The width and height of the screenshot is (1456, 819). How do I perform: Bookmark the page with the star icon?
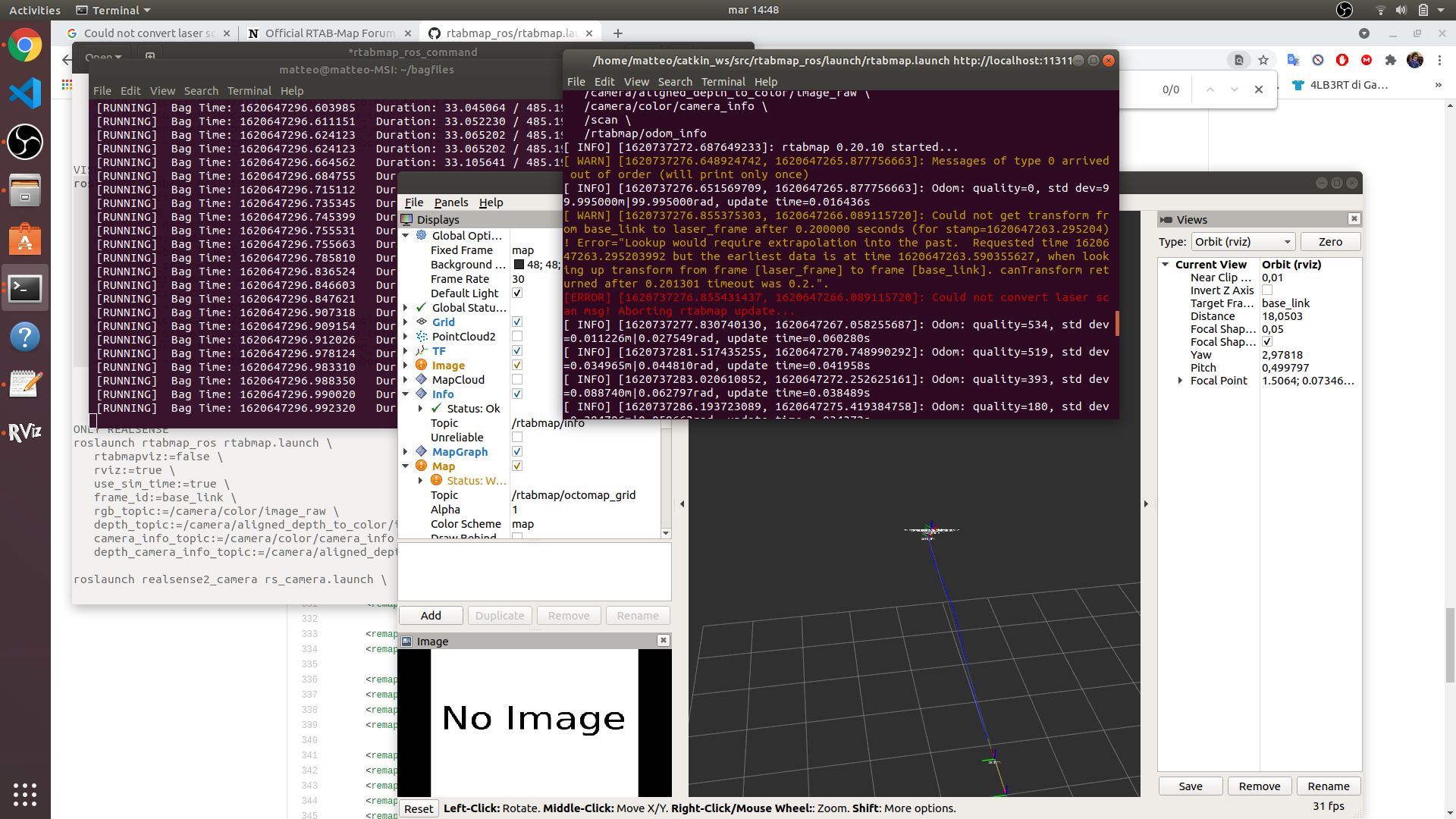pyautogui.click(x=1263, y=61)
